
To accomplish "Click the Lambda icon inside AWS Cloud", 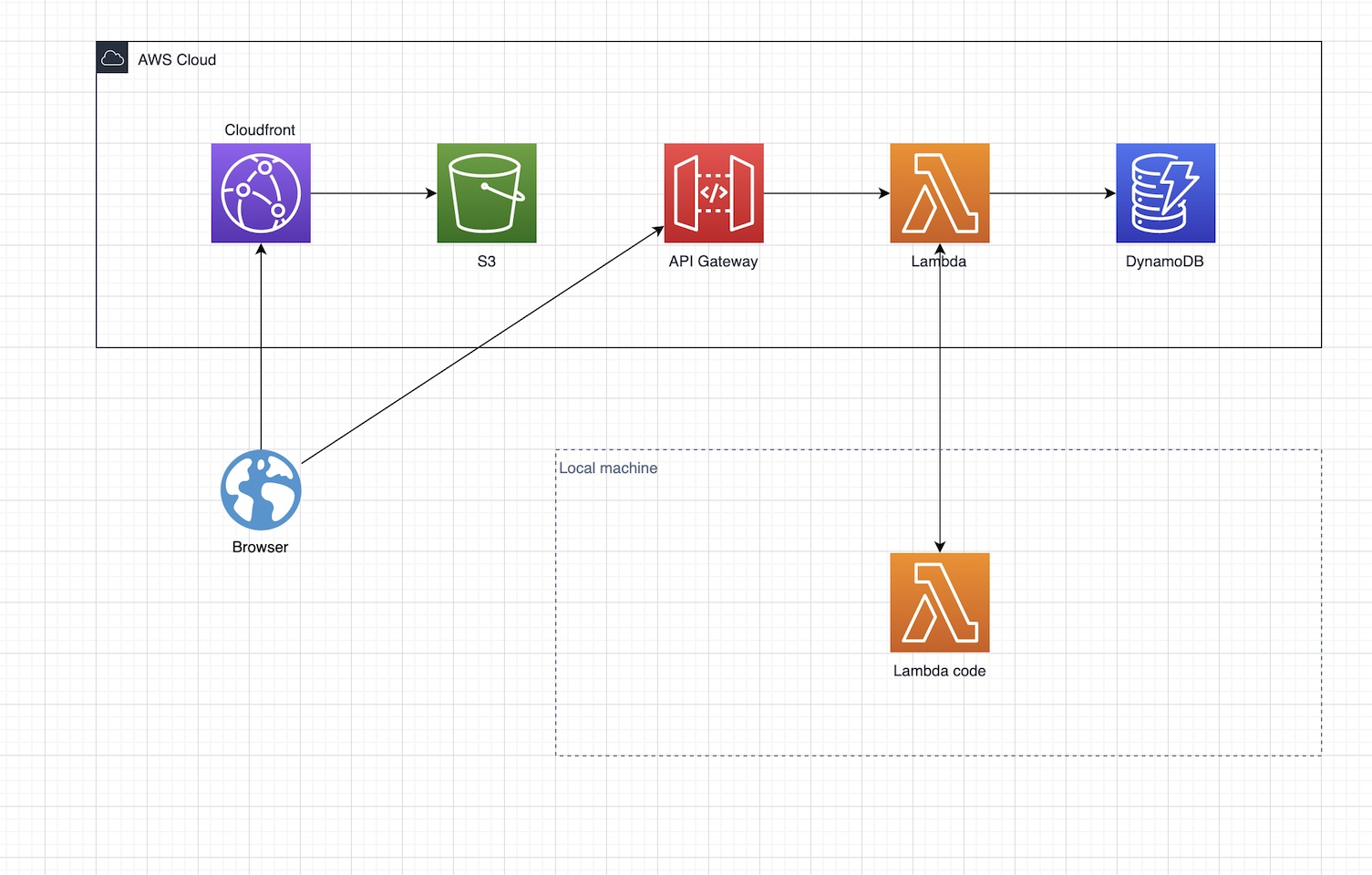I will 940,193.
